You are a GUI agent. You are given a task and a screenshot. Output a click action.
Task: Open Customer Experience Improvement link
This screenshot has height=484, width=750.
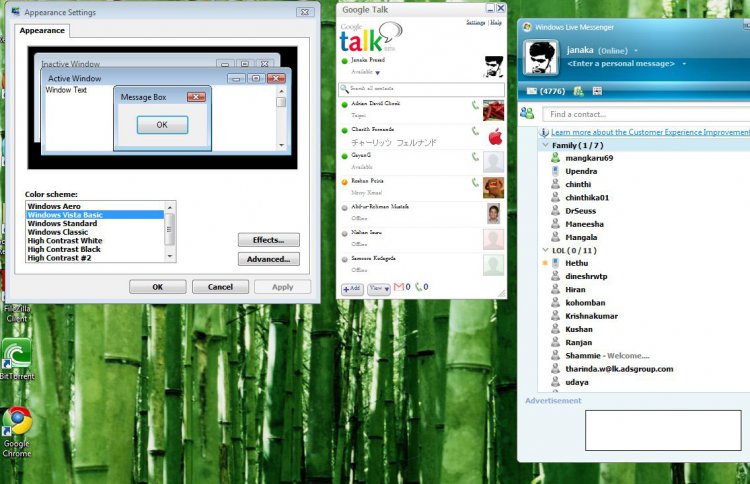pos(650,132)
